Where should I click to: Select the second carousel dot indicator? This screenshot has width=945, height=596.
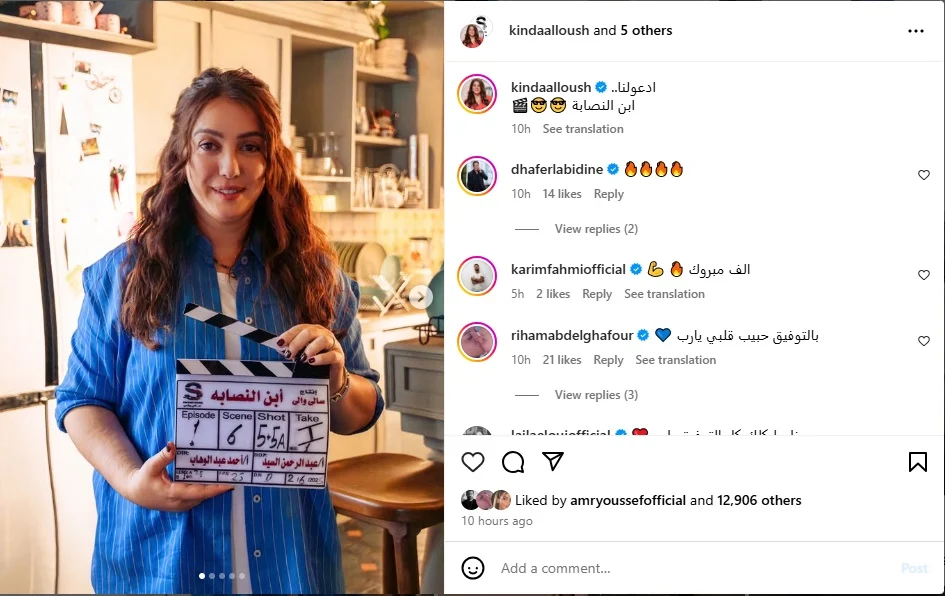tap(212, 576)
